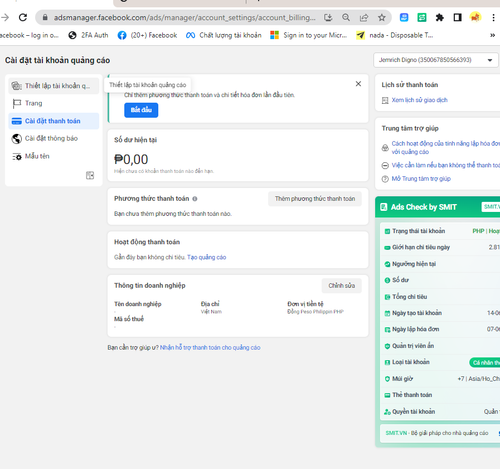
Task: Select the Trang sidebar item
Action: (54, 103)
